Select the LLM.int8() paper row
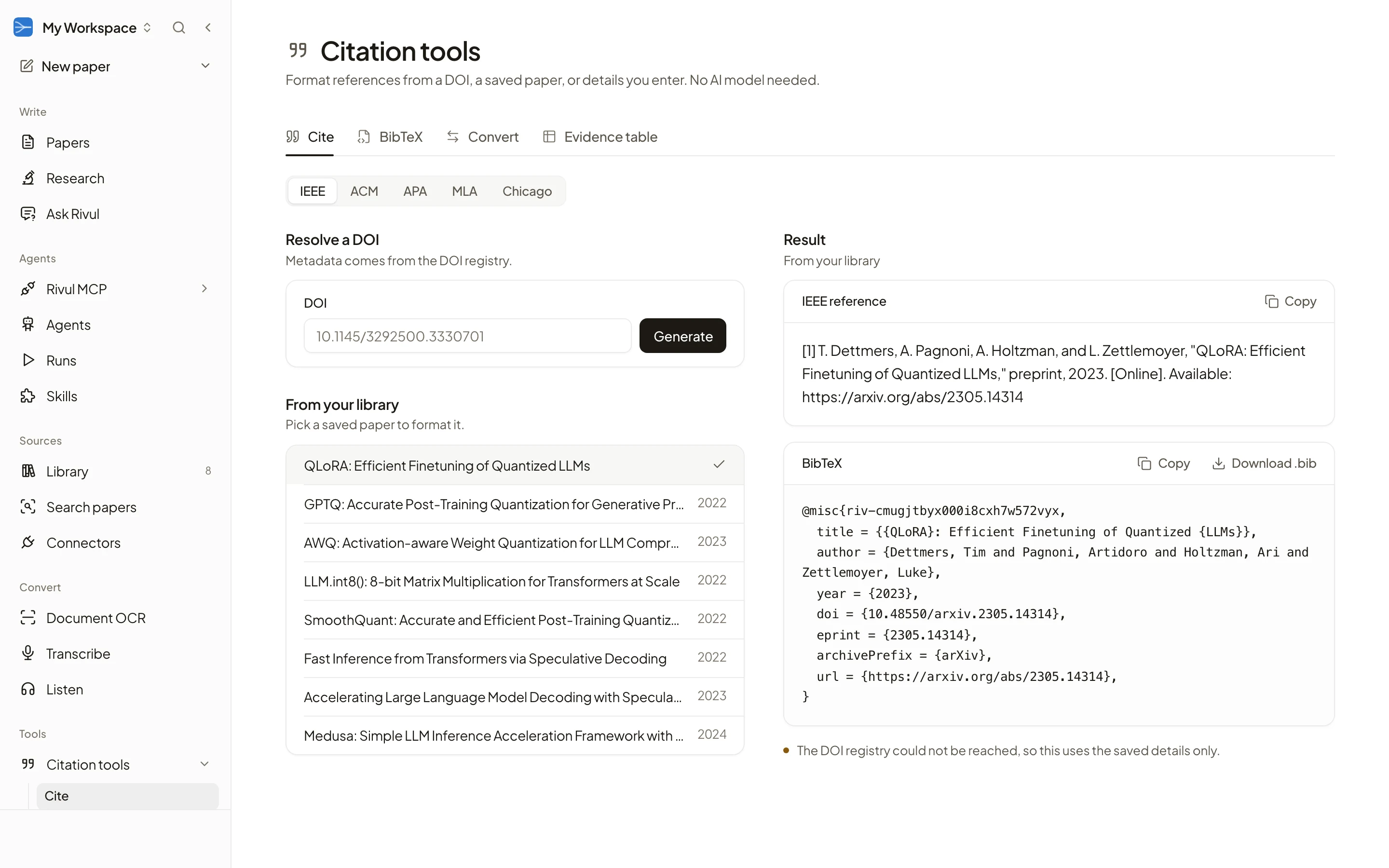Screen dimensions: 1389x868 [515, 581]
